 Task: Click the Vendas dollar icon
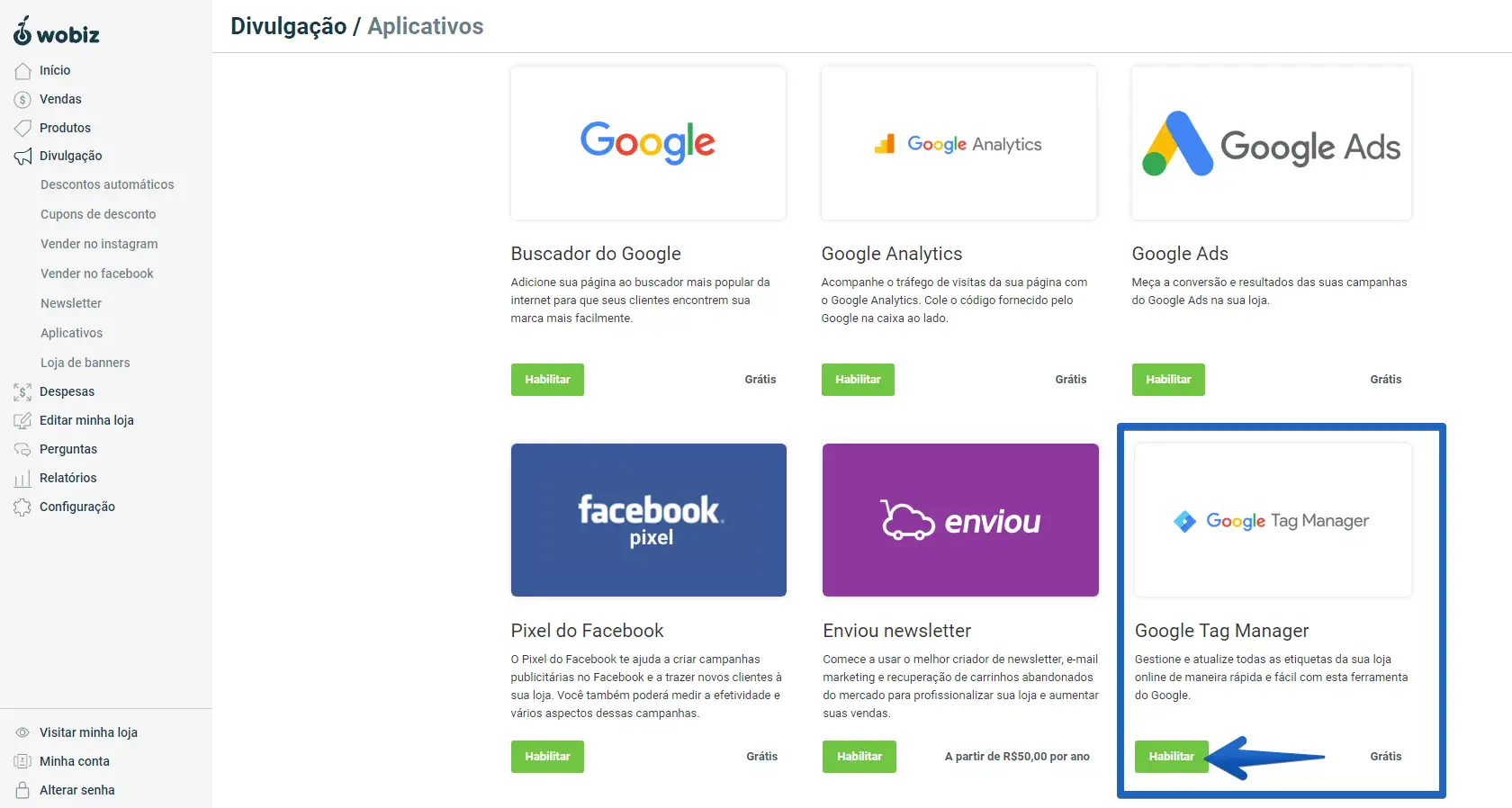point(22,100)
